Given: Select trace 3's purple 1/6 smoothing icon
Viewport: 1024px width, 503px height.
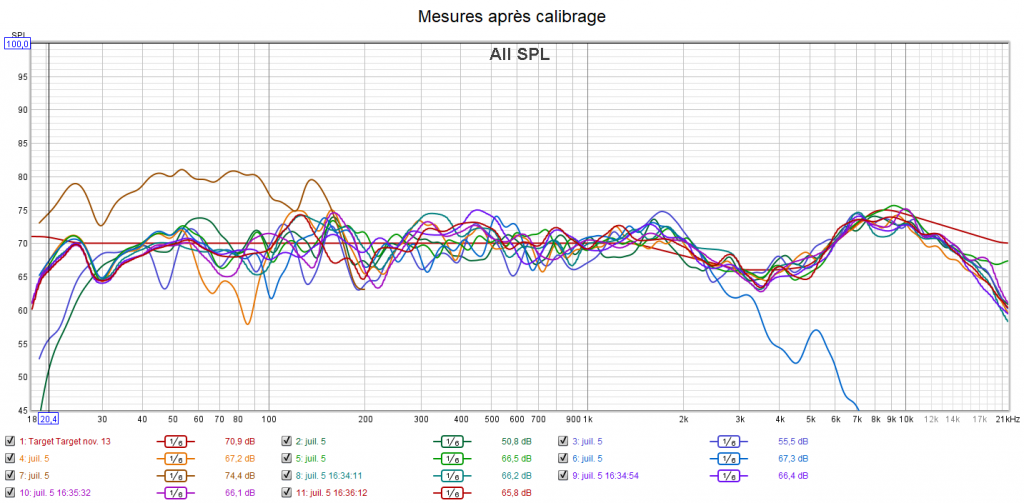Looking at the screenshot, I should 728,441.
